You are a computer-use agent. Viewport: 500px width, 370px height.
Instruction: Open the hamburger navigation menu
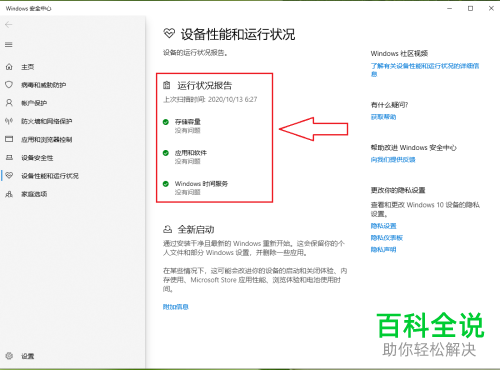(x=9, y=44)
